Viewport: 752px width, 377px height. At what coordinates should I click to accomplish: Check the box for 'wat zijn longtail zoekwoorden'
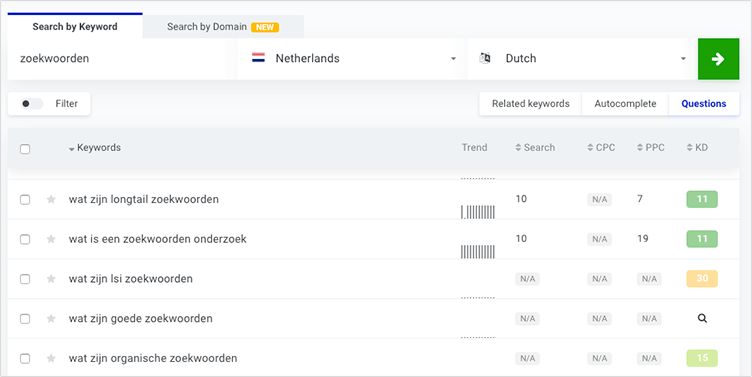25,200
